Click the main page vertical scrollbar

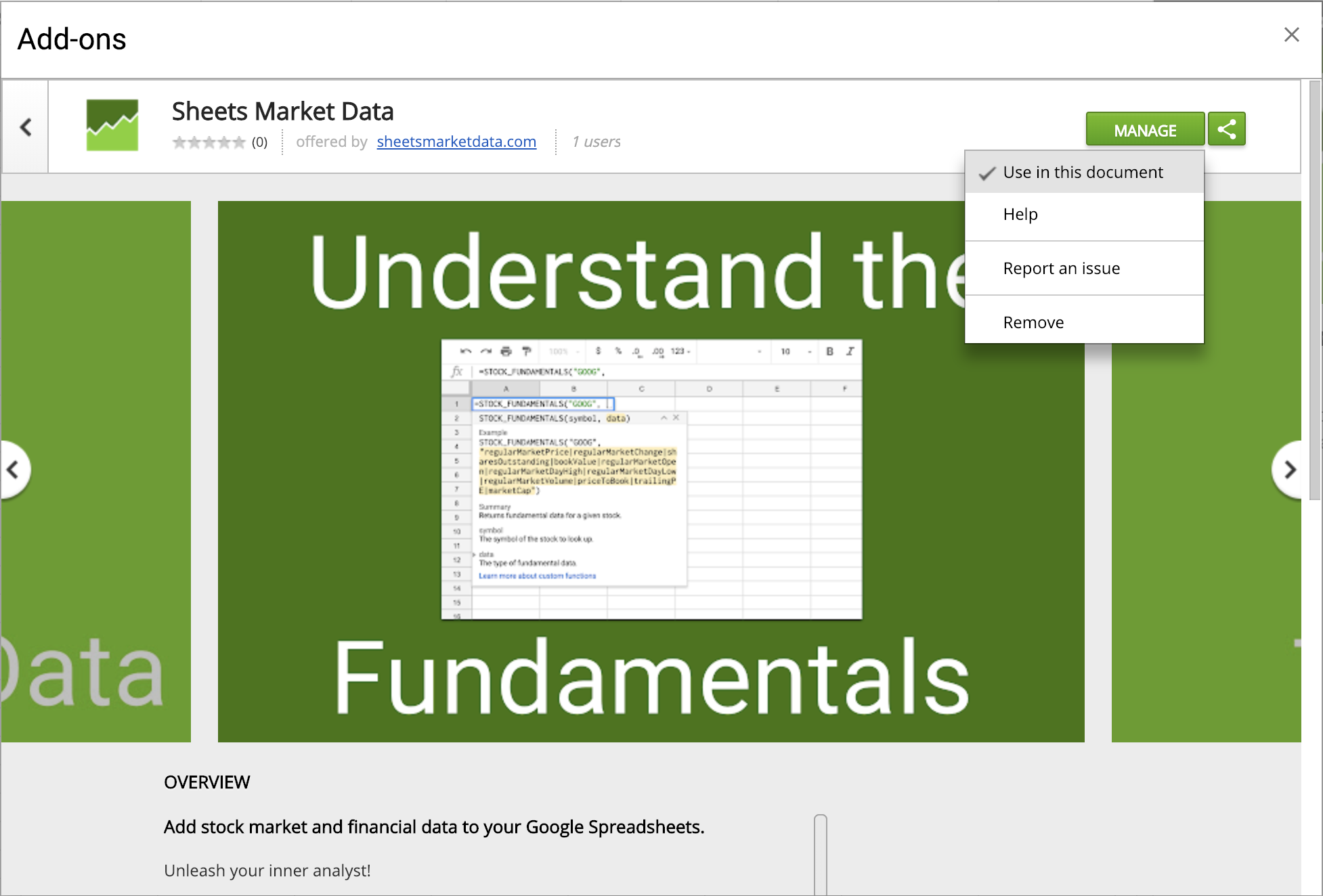tap(1315, 290)
